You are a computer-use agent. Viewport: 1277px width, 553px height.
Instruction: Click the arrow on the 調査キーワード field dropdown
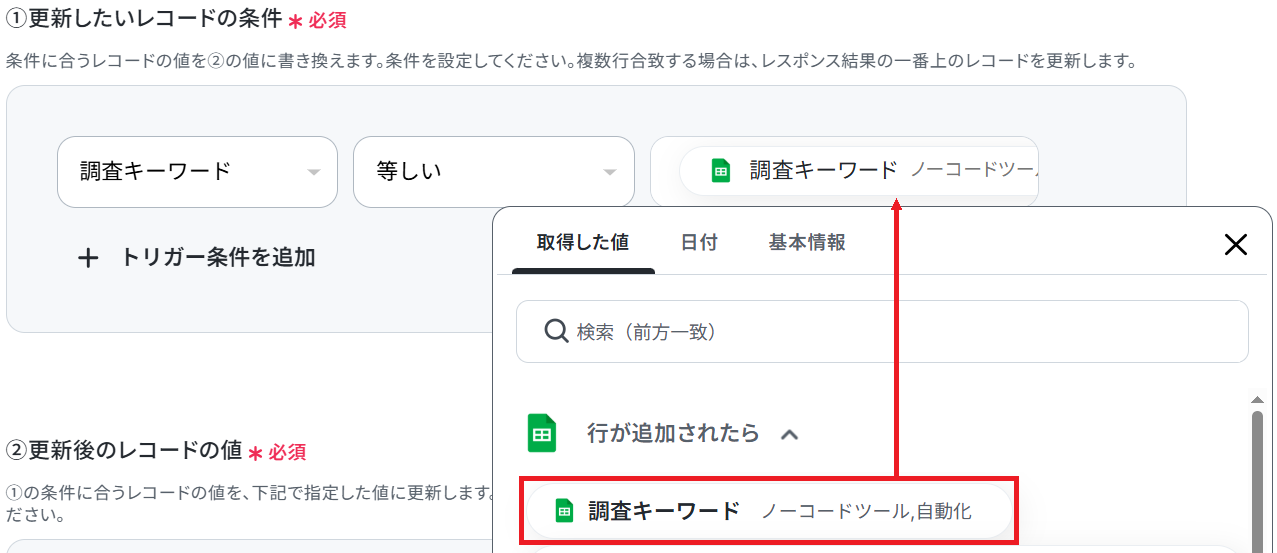(314, 172)
